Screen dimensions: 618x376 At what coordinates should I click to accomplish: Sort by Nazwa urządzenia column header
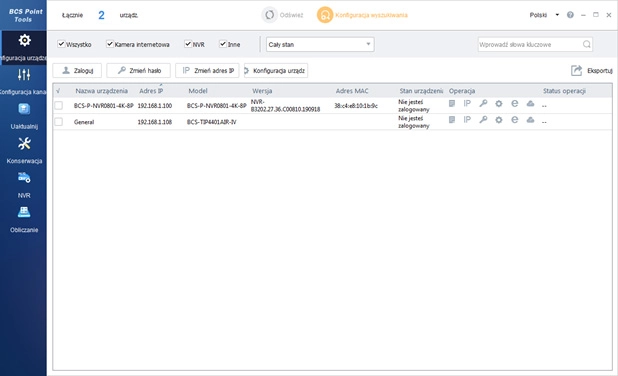(x=101, y=91)
